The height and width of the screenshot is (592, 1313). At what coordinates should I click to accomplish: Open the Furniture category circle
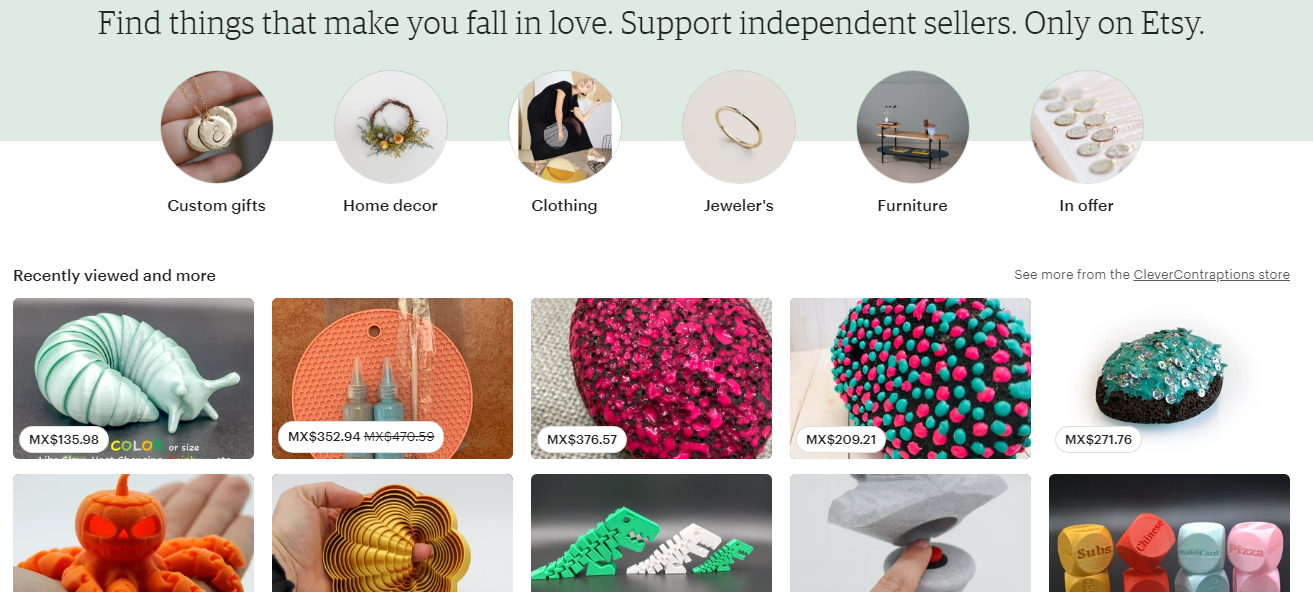[x=912, y=127]
